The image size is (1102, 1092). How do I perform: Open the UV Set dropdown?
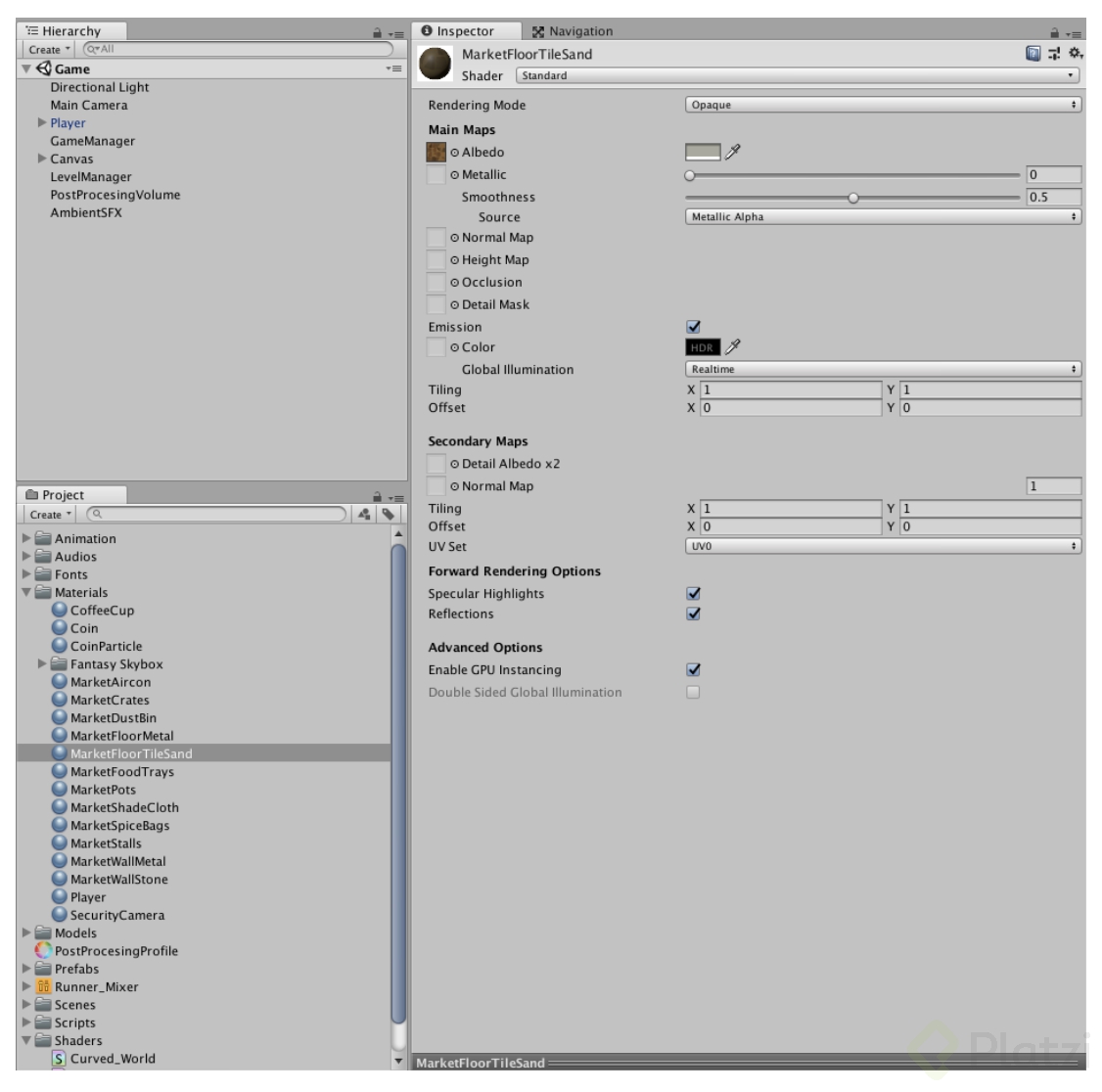883,546
